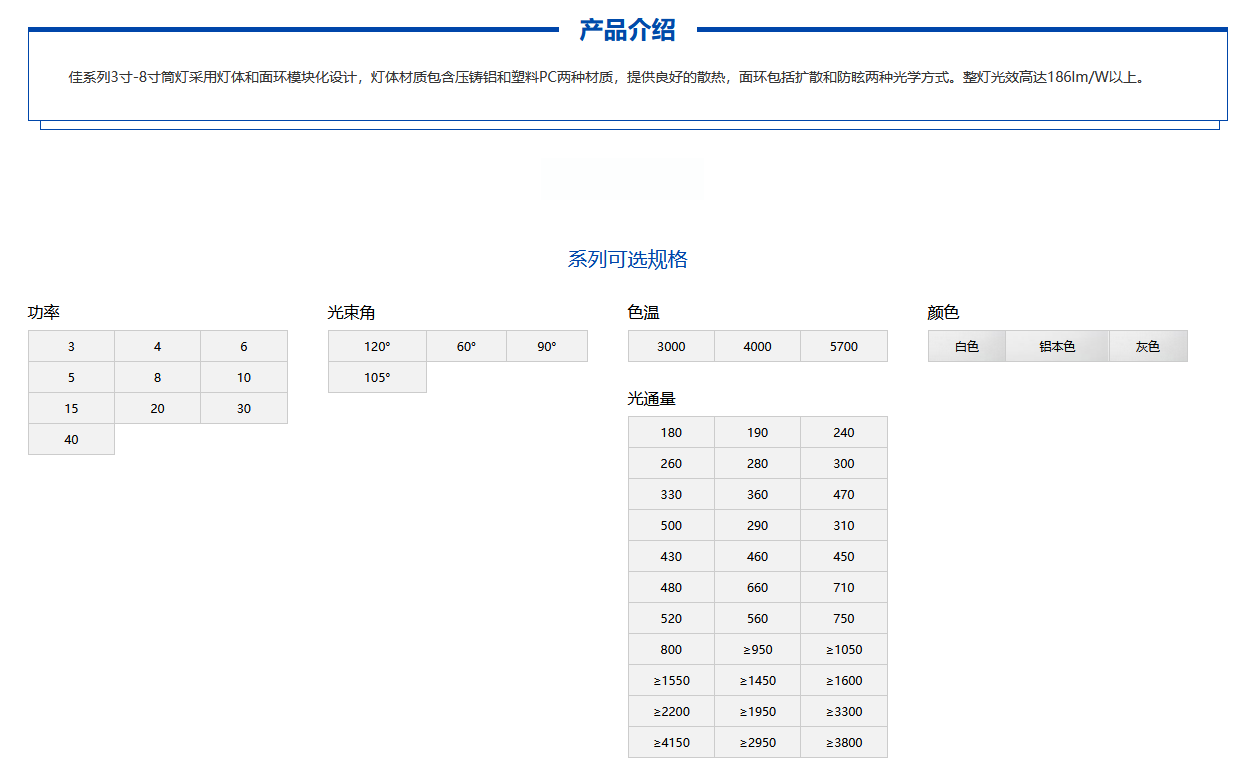Click the 功率 label

pos(44,312)
